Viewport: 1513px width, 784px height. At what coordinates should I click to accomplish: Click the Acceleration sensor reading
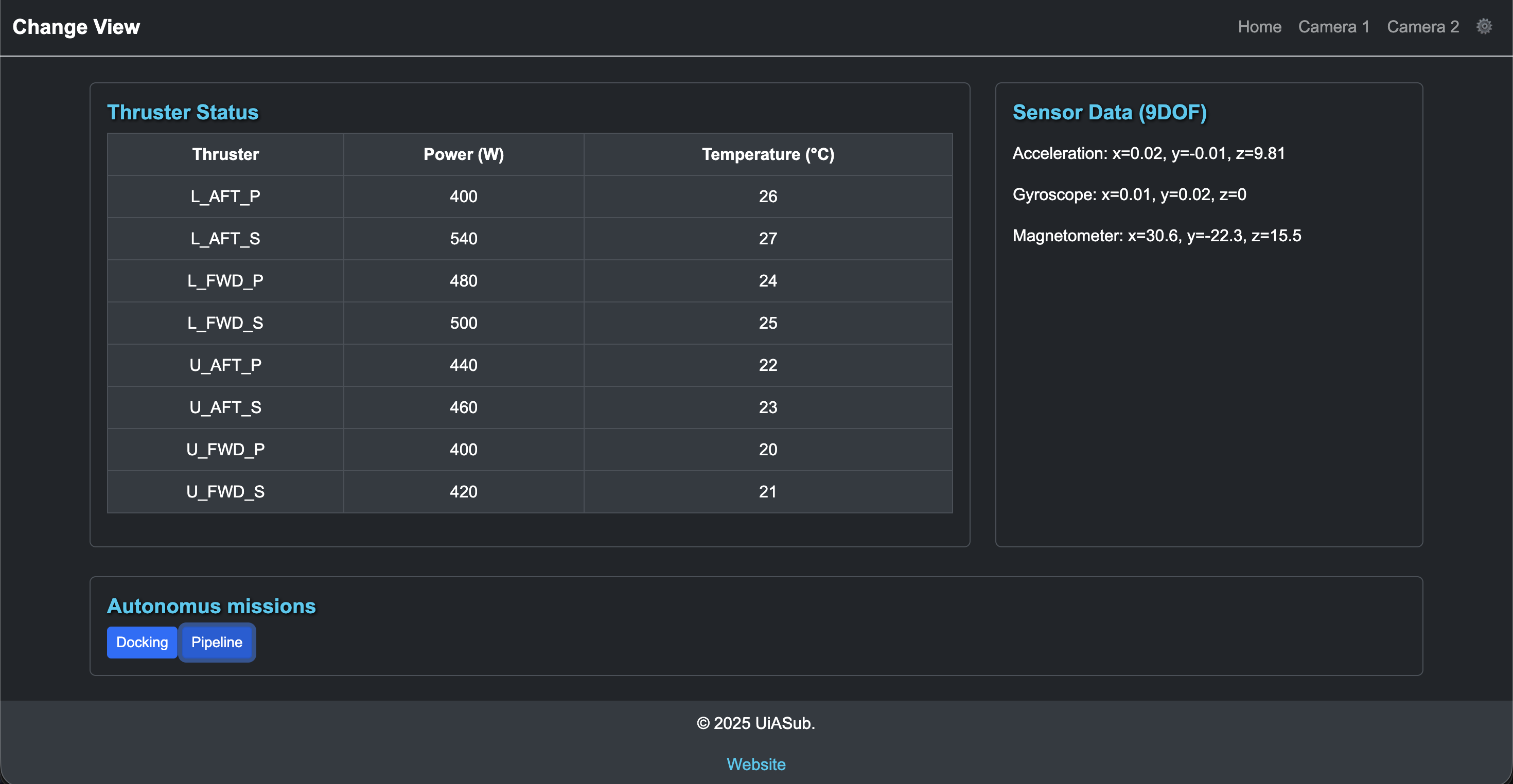click(1148, 153)
